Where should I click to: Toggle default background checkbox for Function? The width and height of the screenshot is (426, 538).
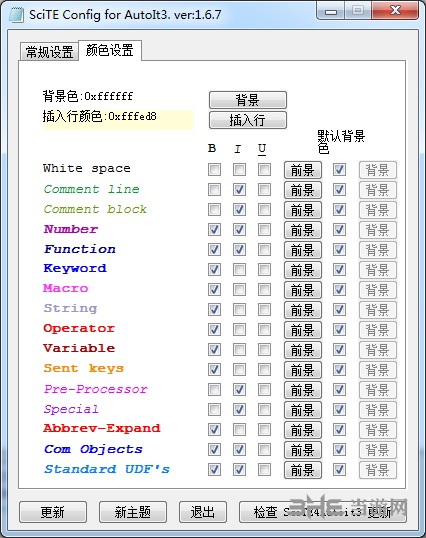tap(339, 249)
